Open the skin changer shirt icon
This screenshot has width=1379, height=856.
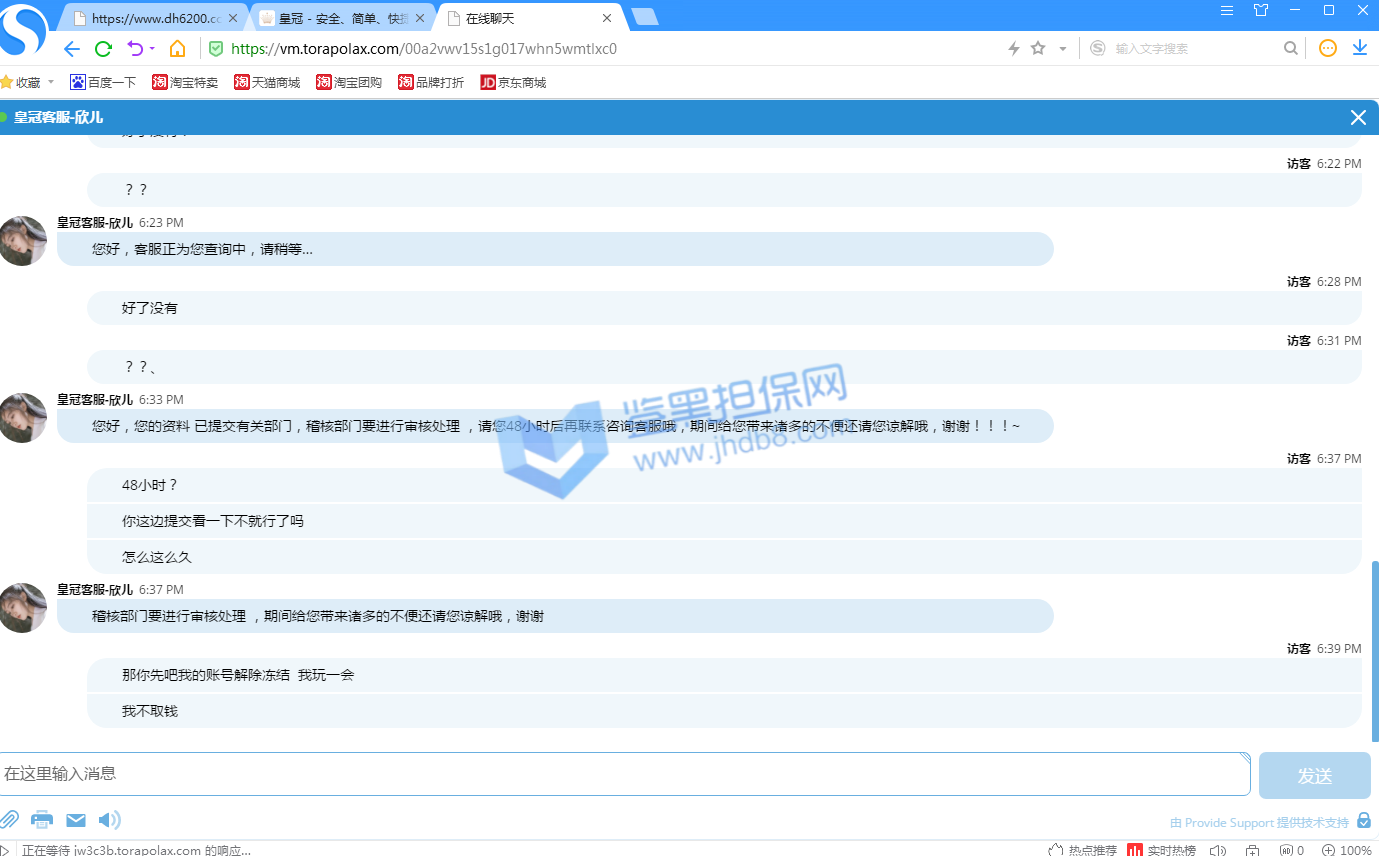tap(1261, 10)
